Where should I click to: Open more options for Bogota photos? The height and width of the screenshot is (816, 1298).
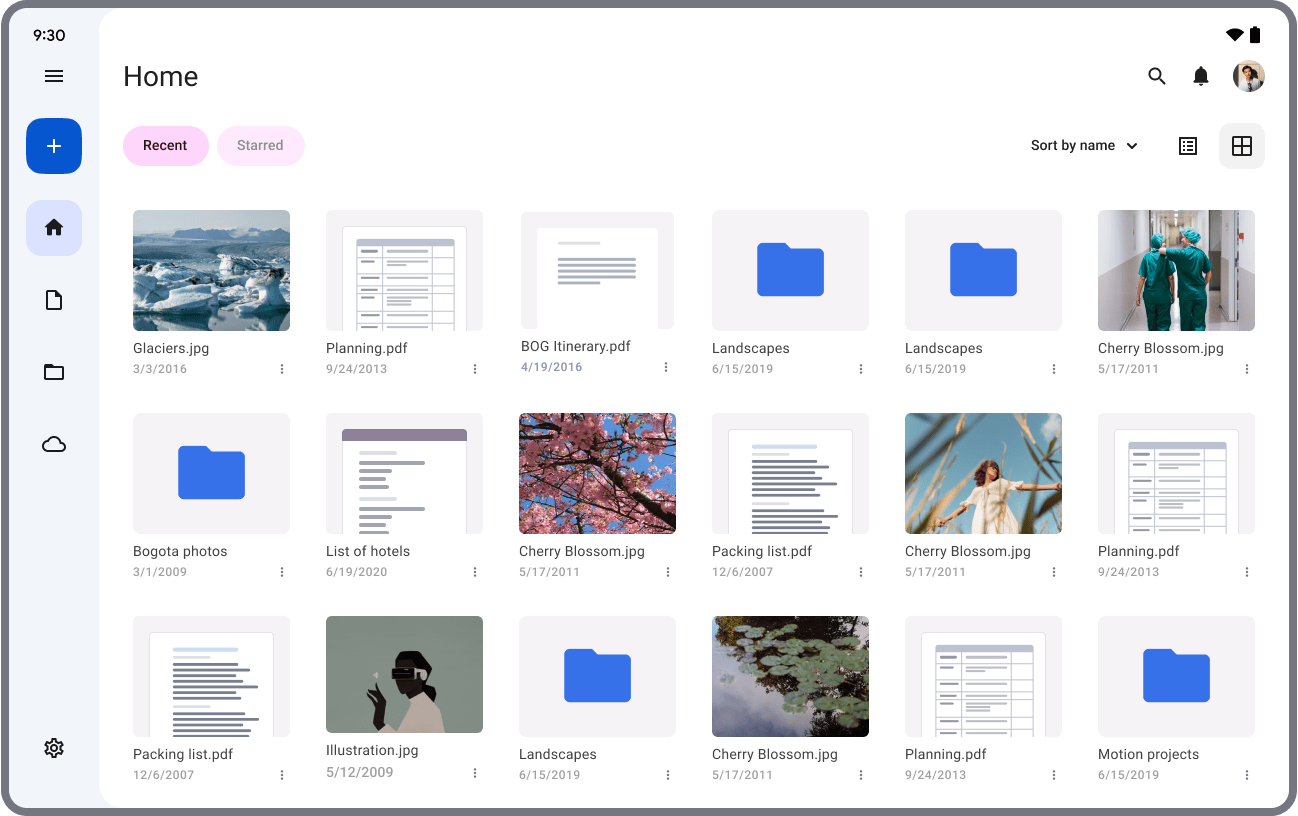(x=282, y=572)
